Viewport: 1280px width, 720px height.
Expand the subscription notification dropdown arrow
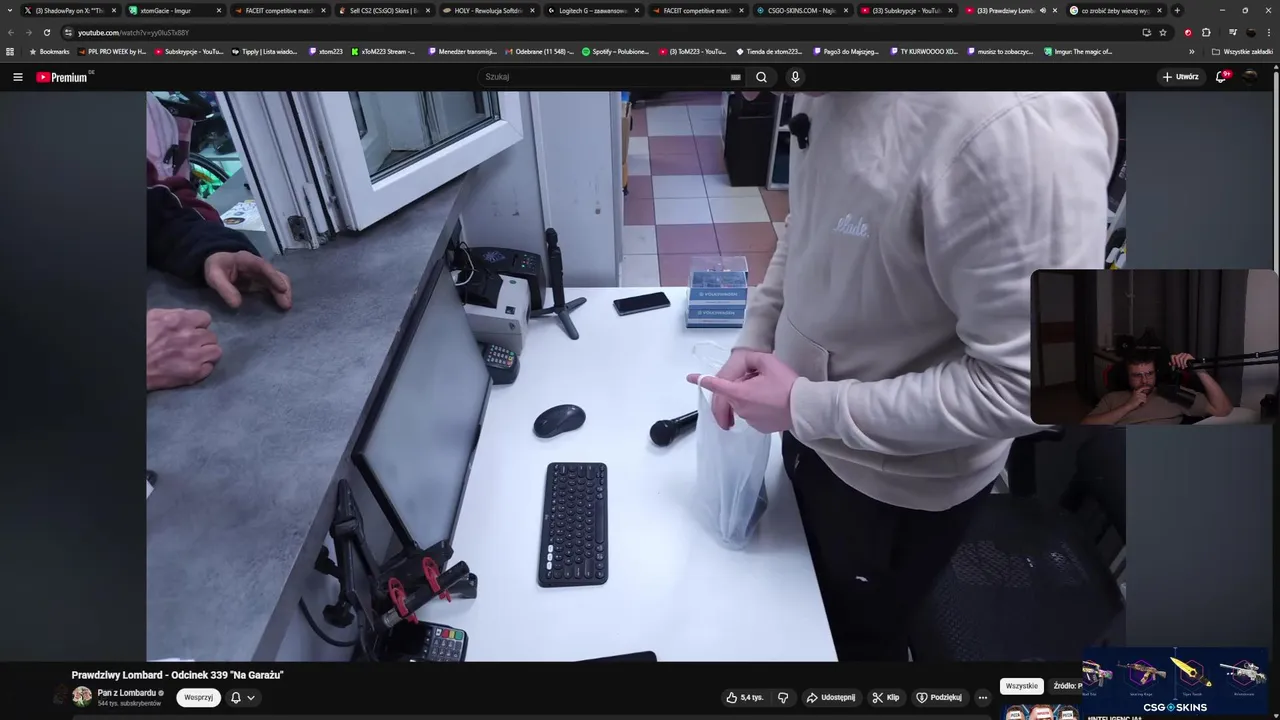(x=251, y=697)
